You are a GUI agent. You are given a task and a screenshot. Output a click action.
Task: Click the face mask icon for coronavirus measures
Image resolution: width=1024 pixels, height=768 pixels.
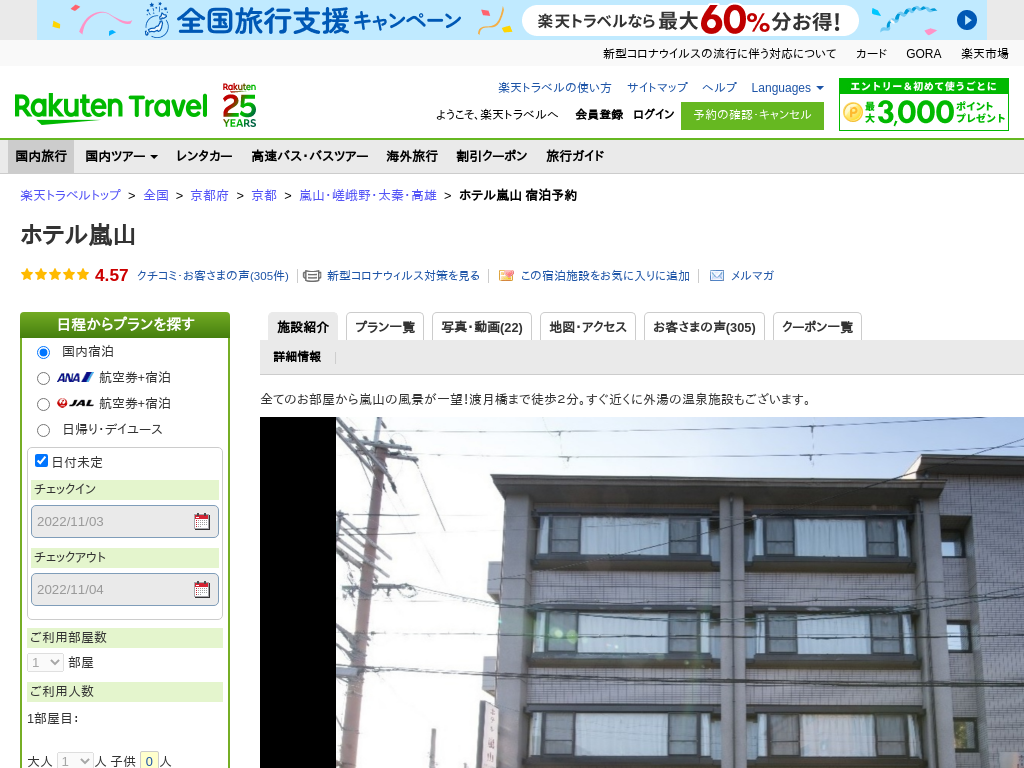click(312, 276)
